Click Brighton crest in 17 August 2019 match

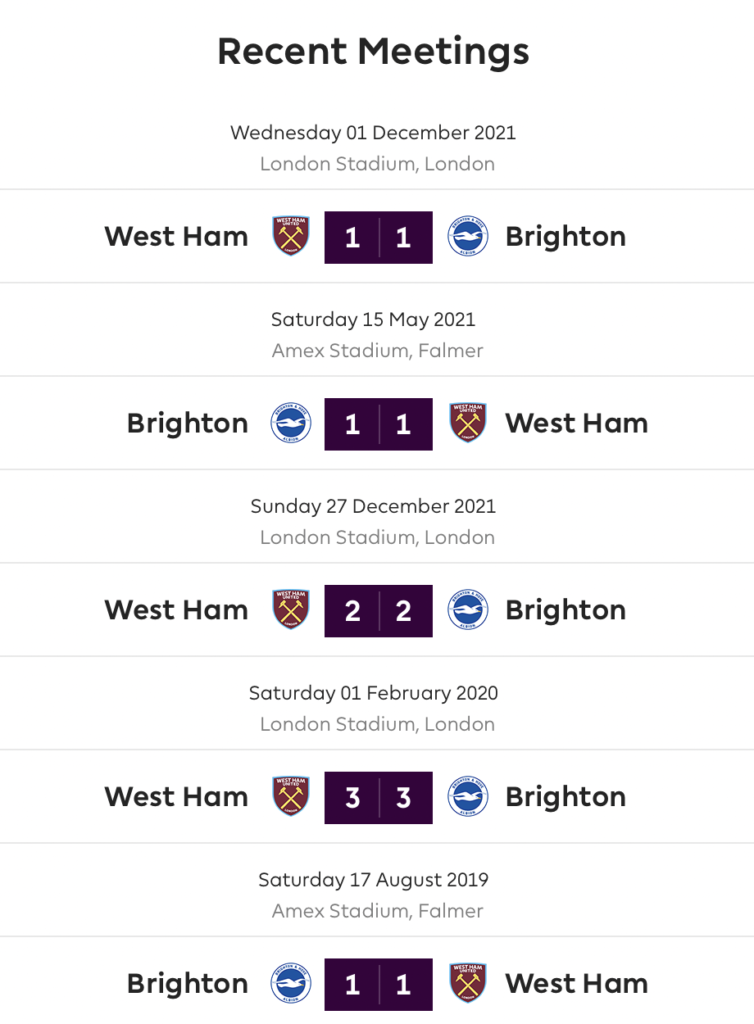point(291,984)
